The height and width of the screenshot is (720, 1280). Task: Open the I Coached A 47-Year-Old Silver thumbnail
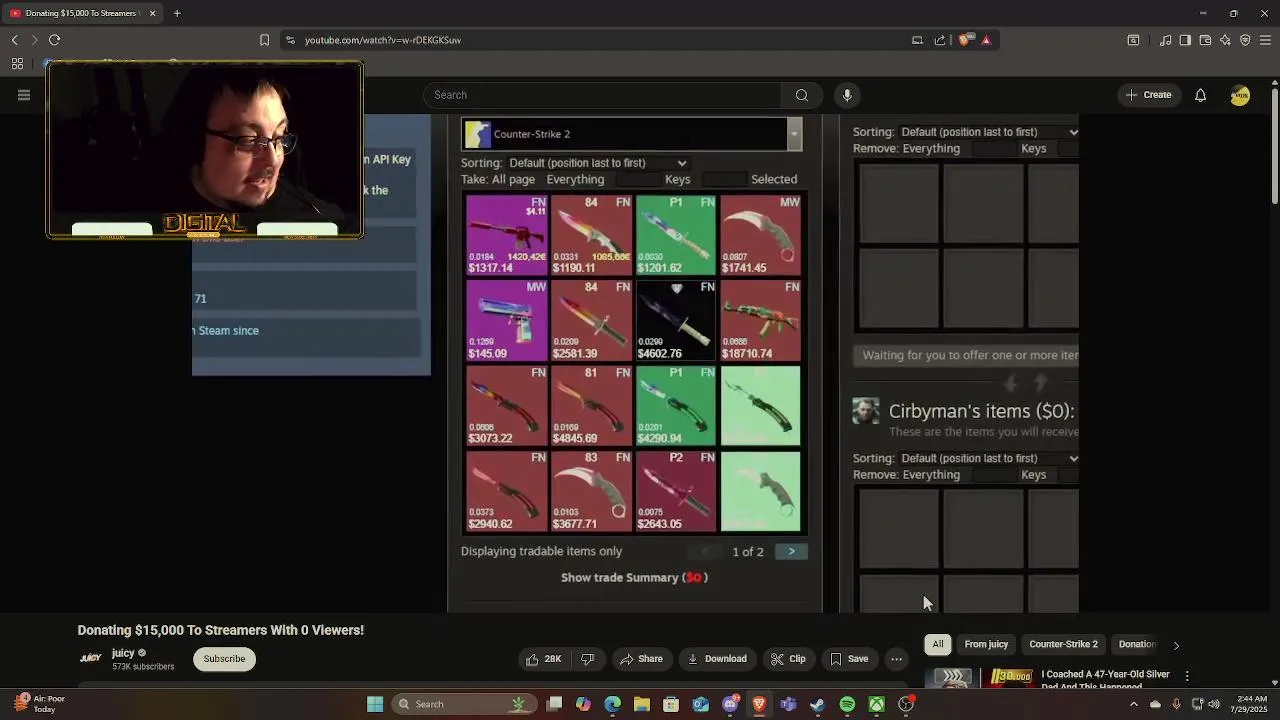(x=979, y=677)
